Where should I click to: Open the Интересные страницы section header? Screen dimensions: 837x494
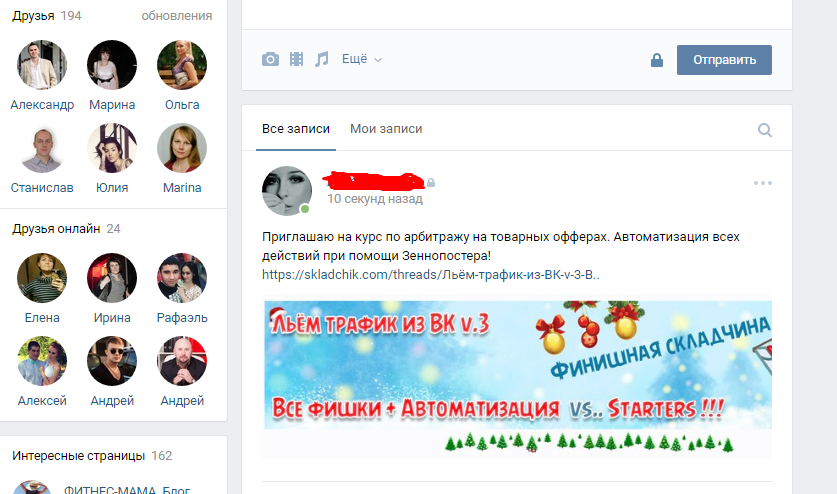(x=78, y=456)
